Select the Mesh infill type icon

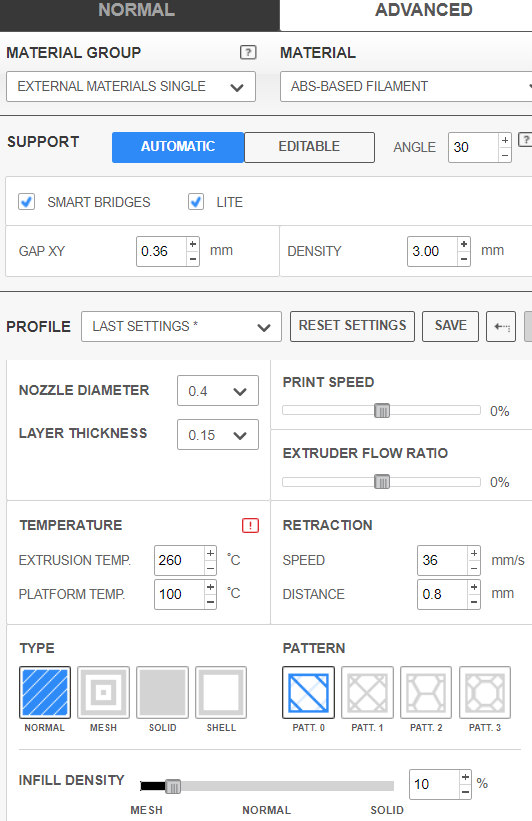[103, 692]
